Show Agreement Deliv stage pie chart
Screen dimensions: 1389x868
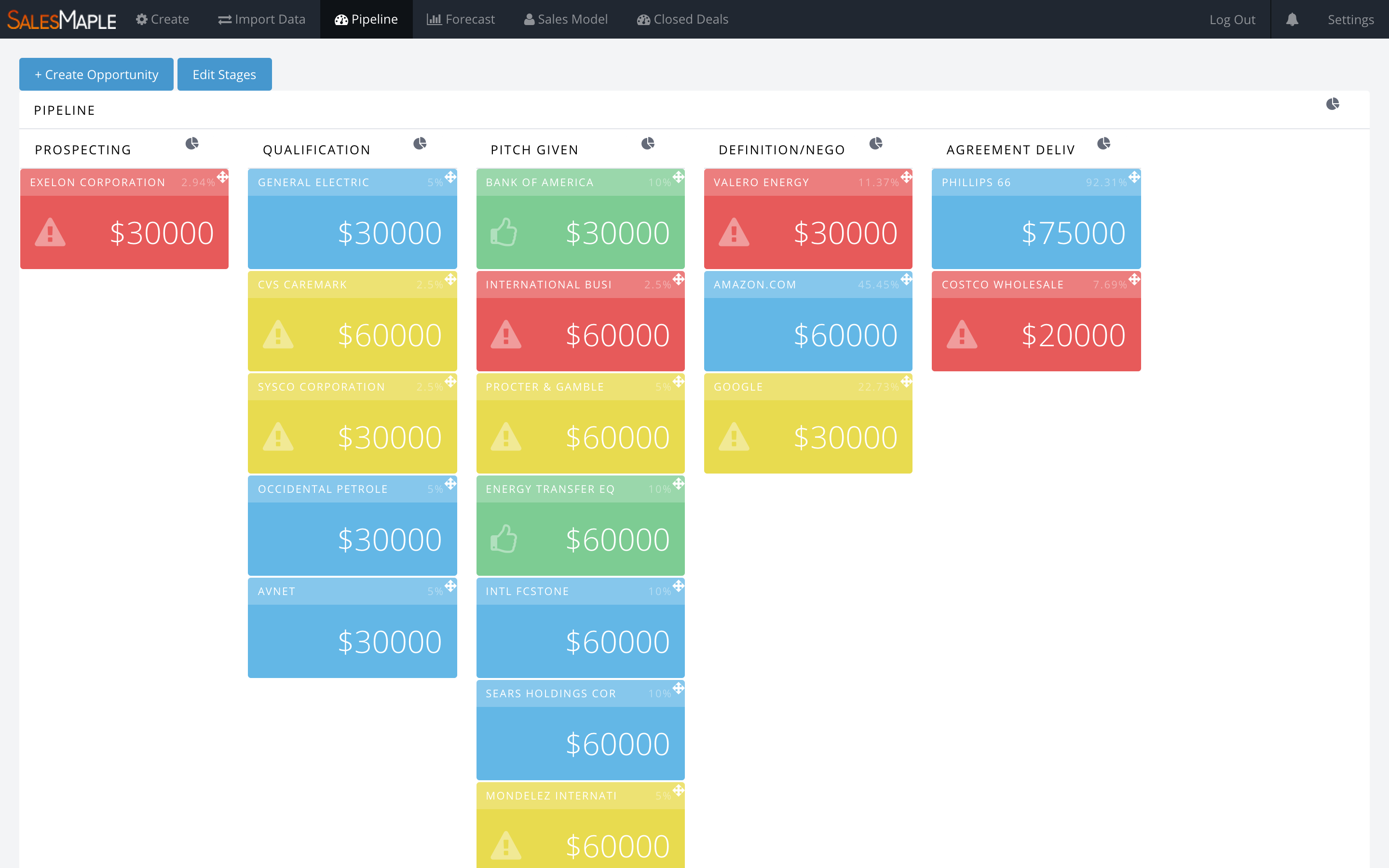[1103, 144]
